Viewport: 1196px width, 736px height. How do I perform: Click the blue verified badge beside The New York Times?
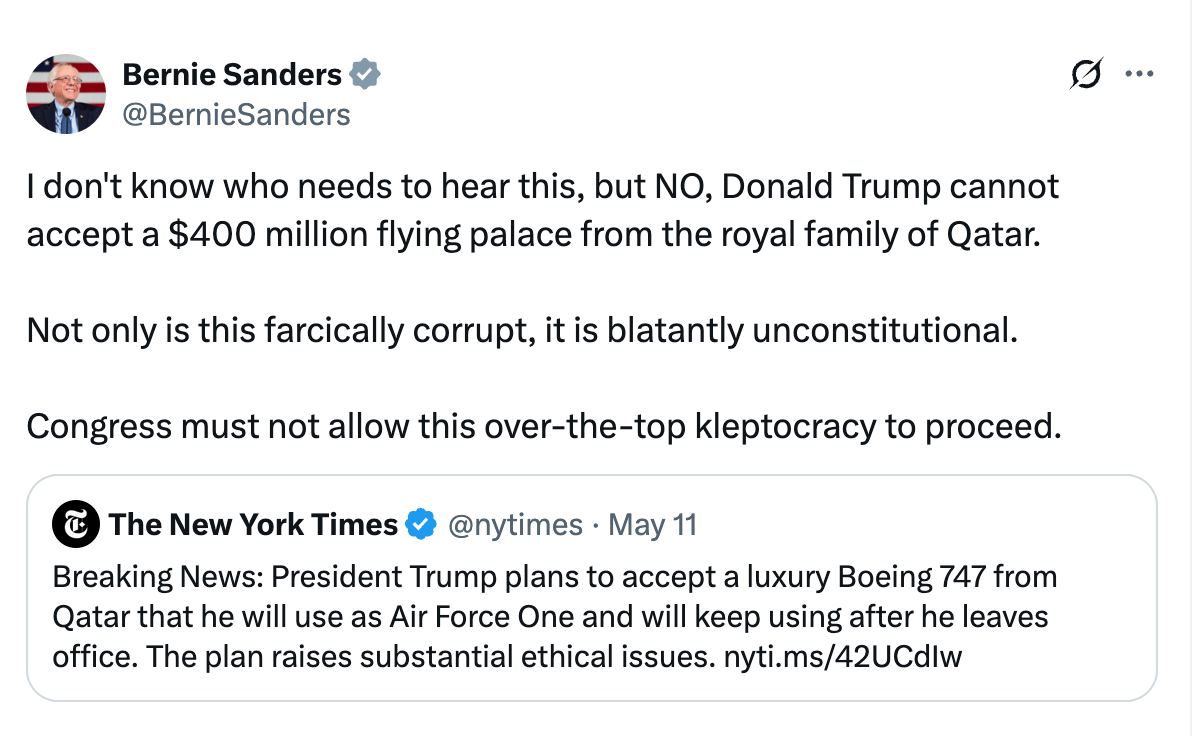421,524
